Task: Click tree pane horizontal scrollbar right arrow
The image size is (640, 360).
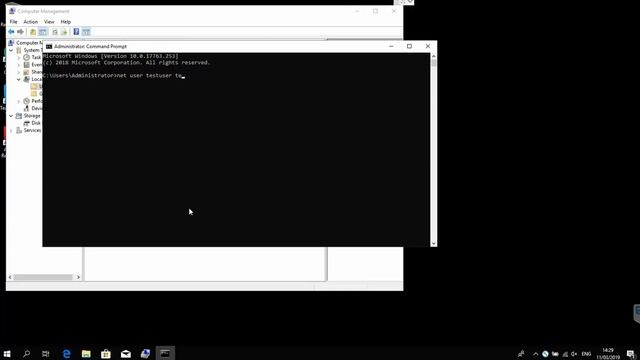Action: (x=78, y=277)
